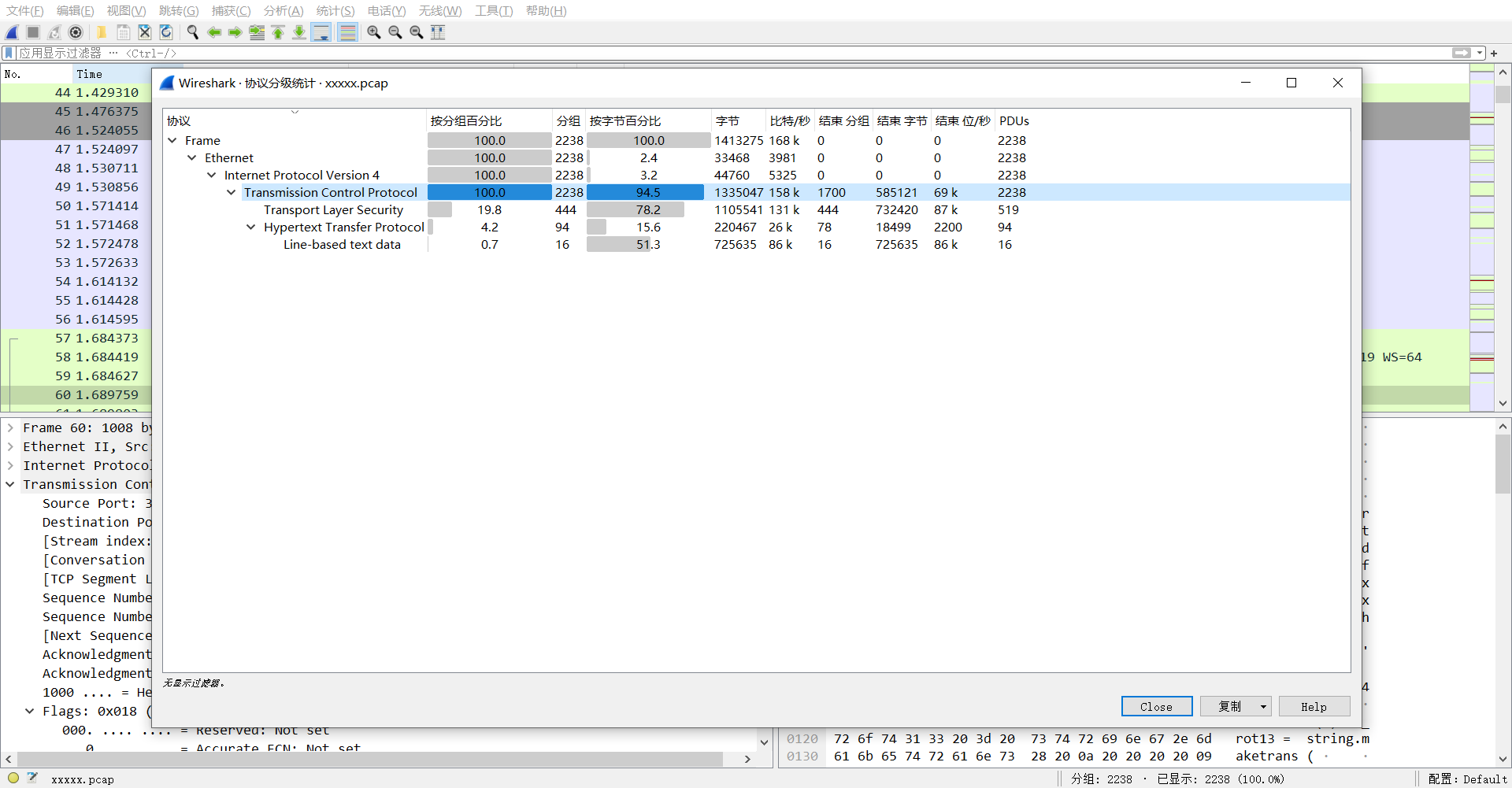Open the 统计(S) menu

pyautogui.click(x=335, y=11)
